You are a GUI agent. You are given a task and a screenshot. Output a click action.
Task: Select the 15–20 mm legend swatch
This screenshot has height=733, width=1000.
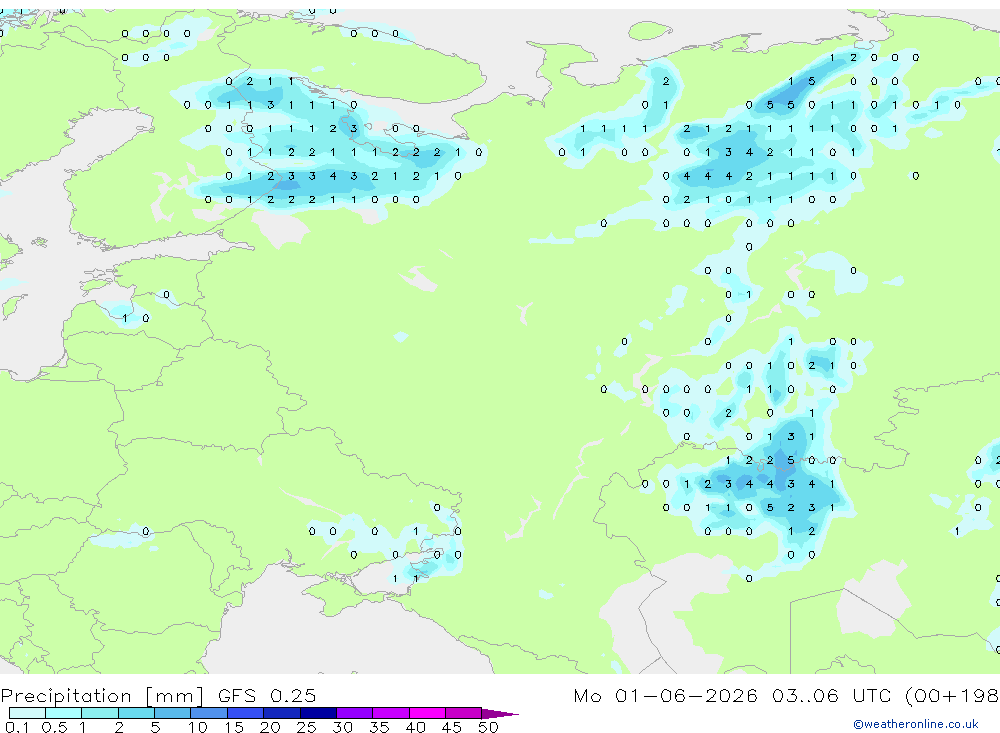pyautogui.click(x=246, y=713)
